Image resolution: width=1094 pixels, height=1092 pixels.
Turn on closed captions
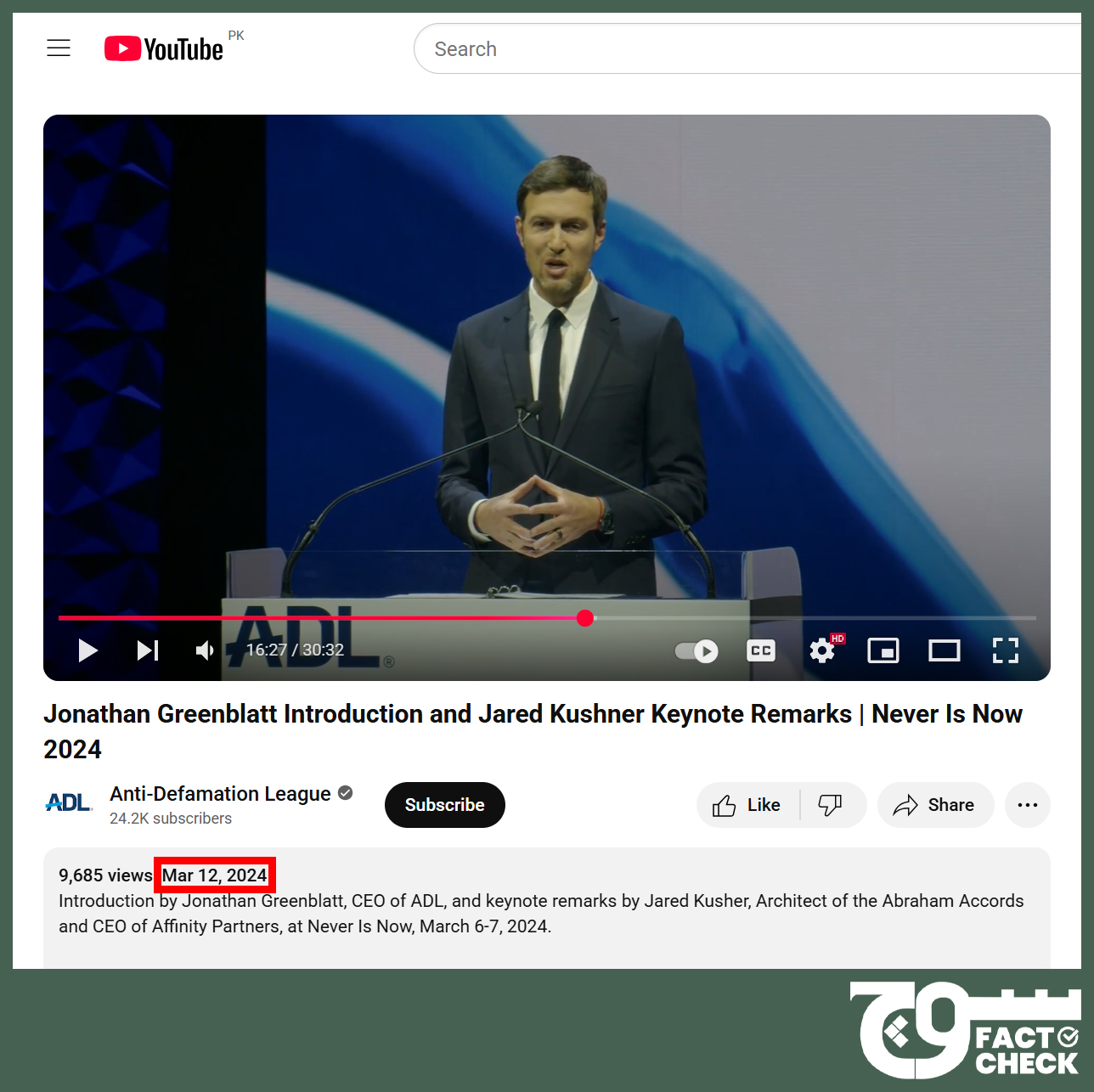761,650
